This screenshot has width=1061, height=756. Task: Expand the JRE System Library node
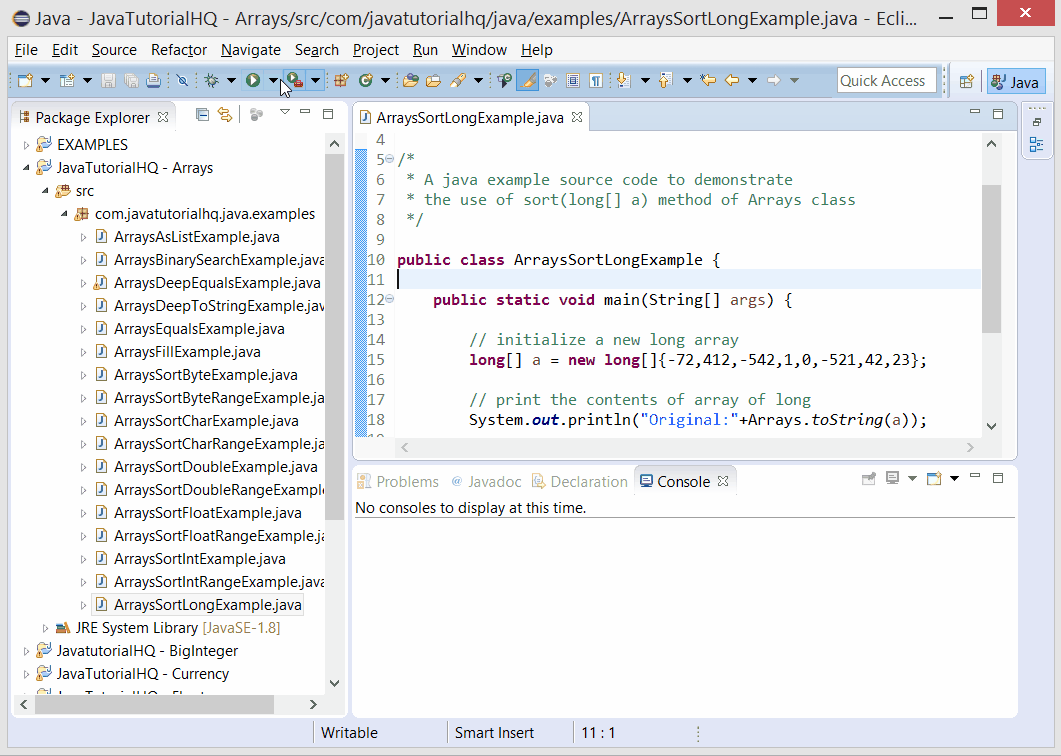[x=45, y=627]
